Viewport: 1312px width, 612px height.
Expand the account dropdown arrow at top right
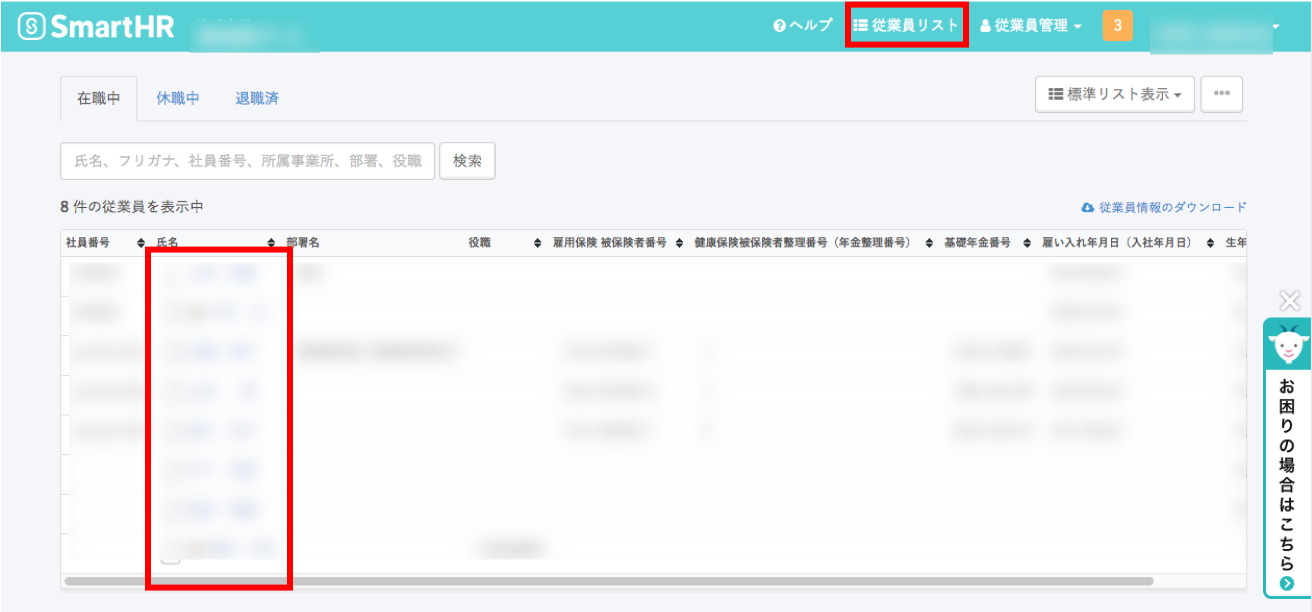click(1275, 26)
